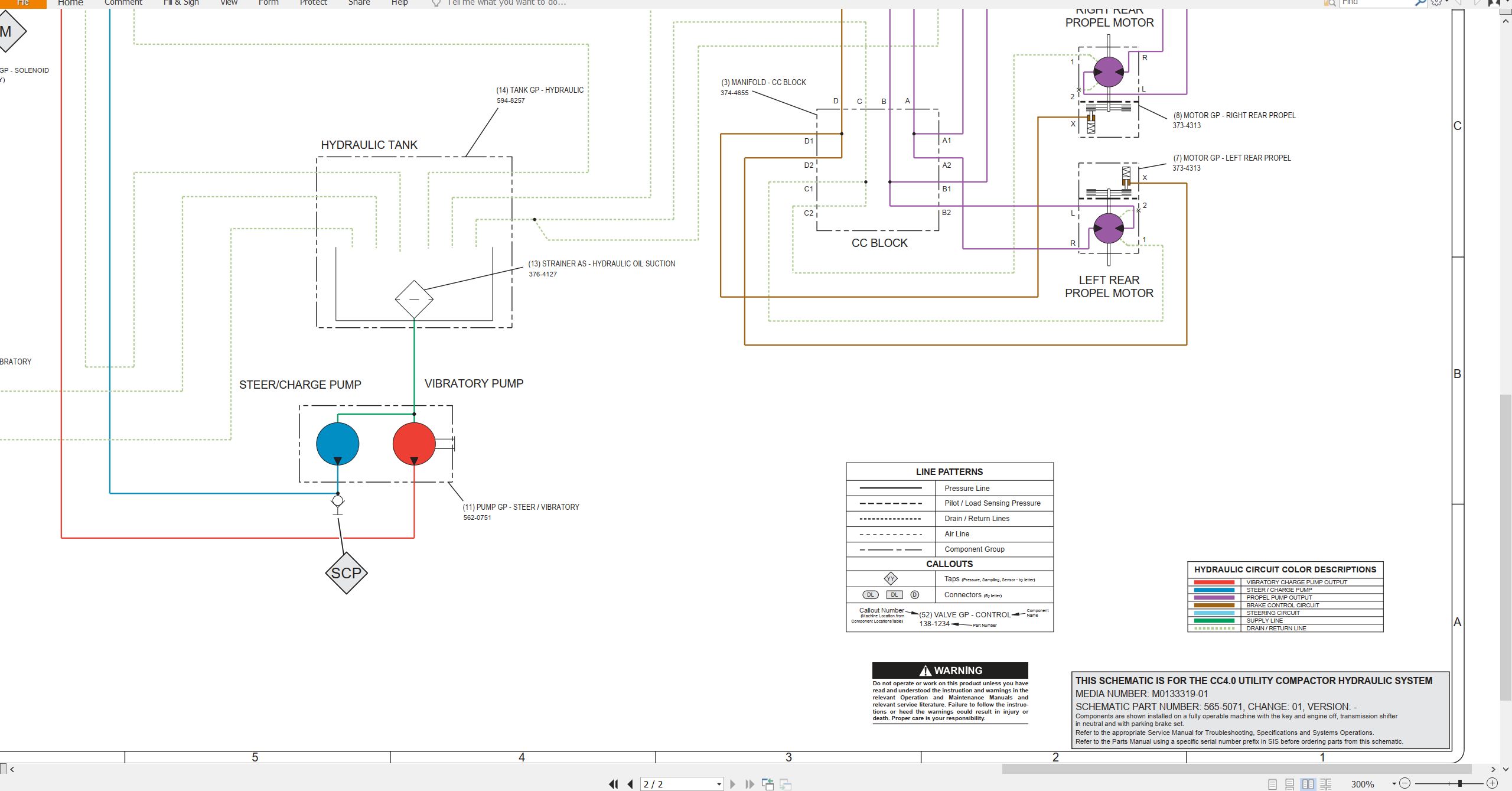Open the Protect ribbon tab

click(314, 3)
